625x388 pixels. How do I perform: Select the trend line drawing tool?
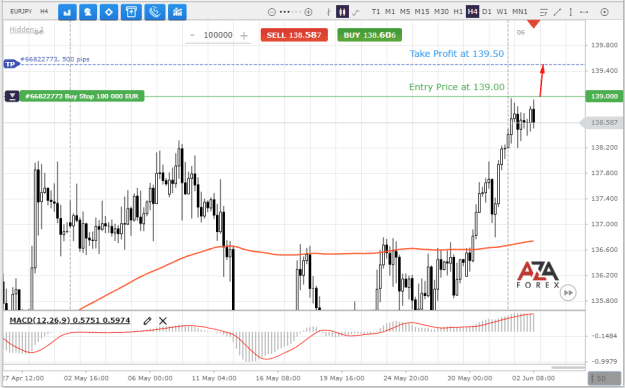tap(557, 12)
